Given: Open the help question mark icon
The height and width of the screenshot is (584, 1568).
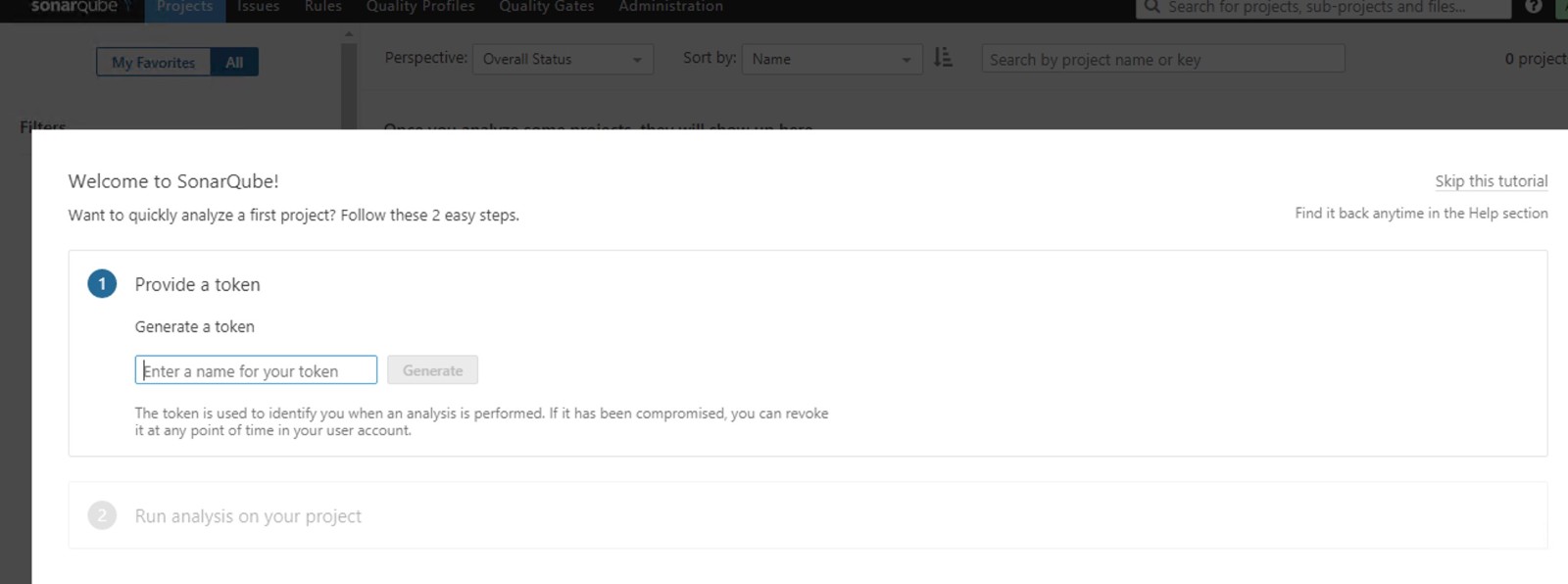Looking at the screenshot, I should pos(1534,7).
